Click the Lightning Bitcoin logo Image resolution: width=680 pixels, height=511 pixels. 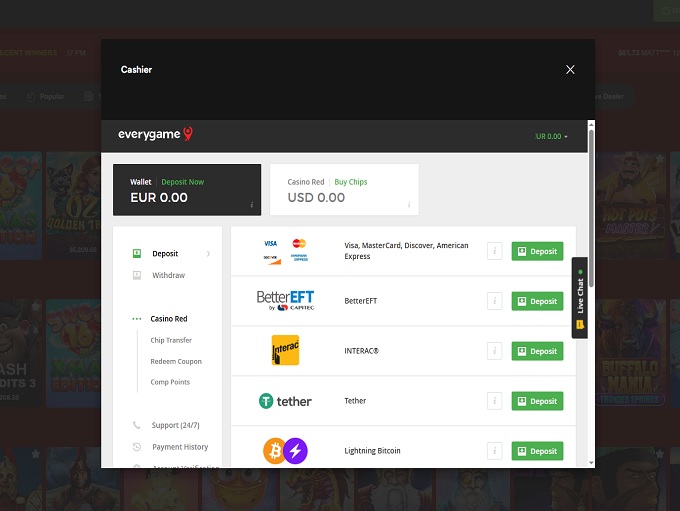pos(285,451)
